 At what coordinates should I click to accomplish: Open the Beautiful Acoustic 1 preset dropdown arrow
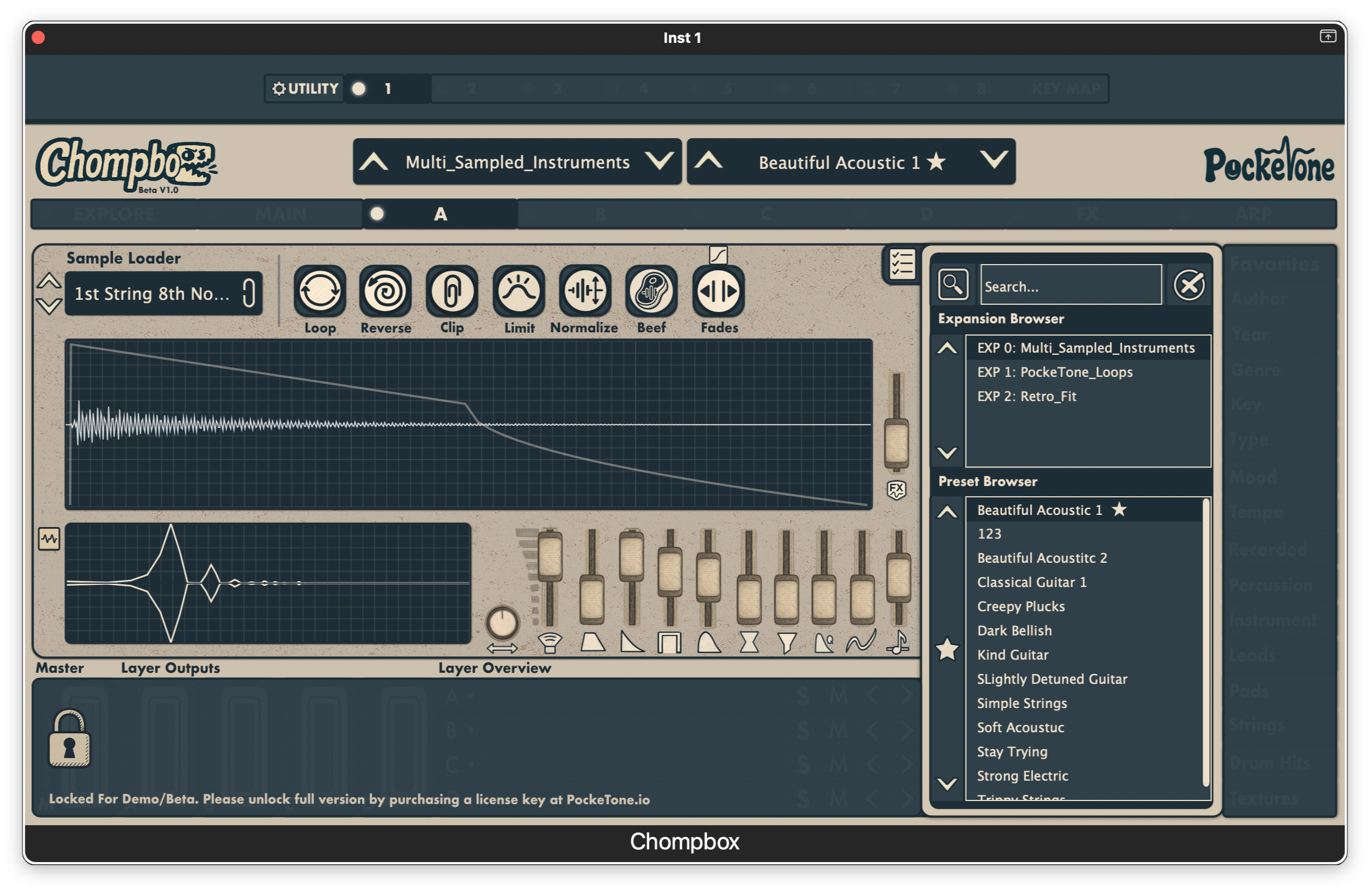coord(994,160)
